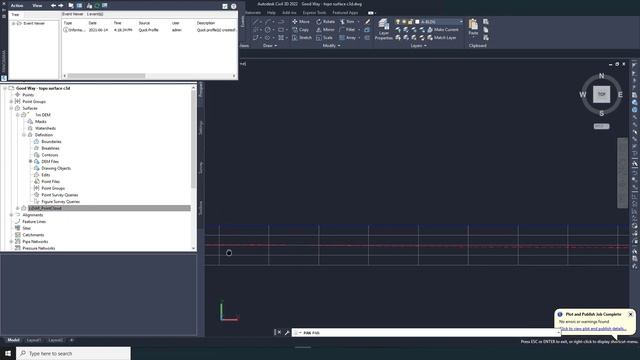
Task: Click the Windows taskbar search box
Action: click(73, 353)
